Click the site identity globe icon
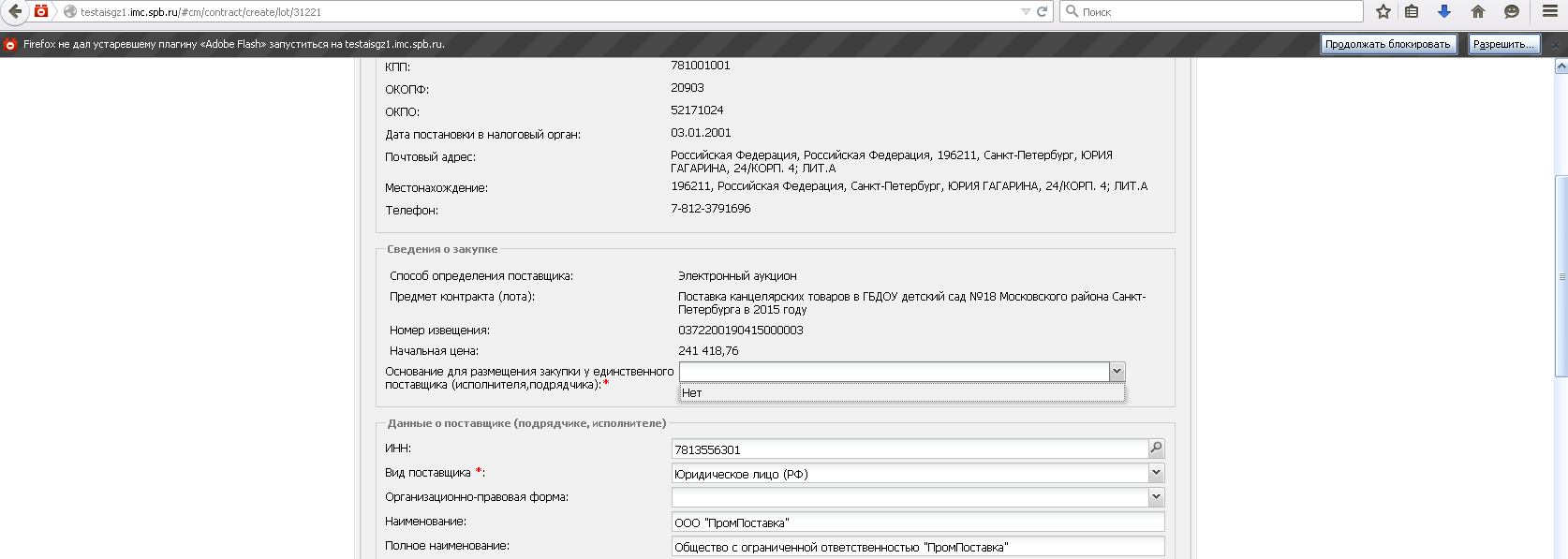This screenshot has width=1568, height=559. pos(70,12)
